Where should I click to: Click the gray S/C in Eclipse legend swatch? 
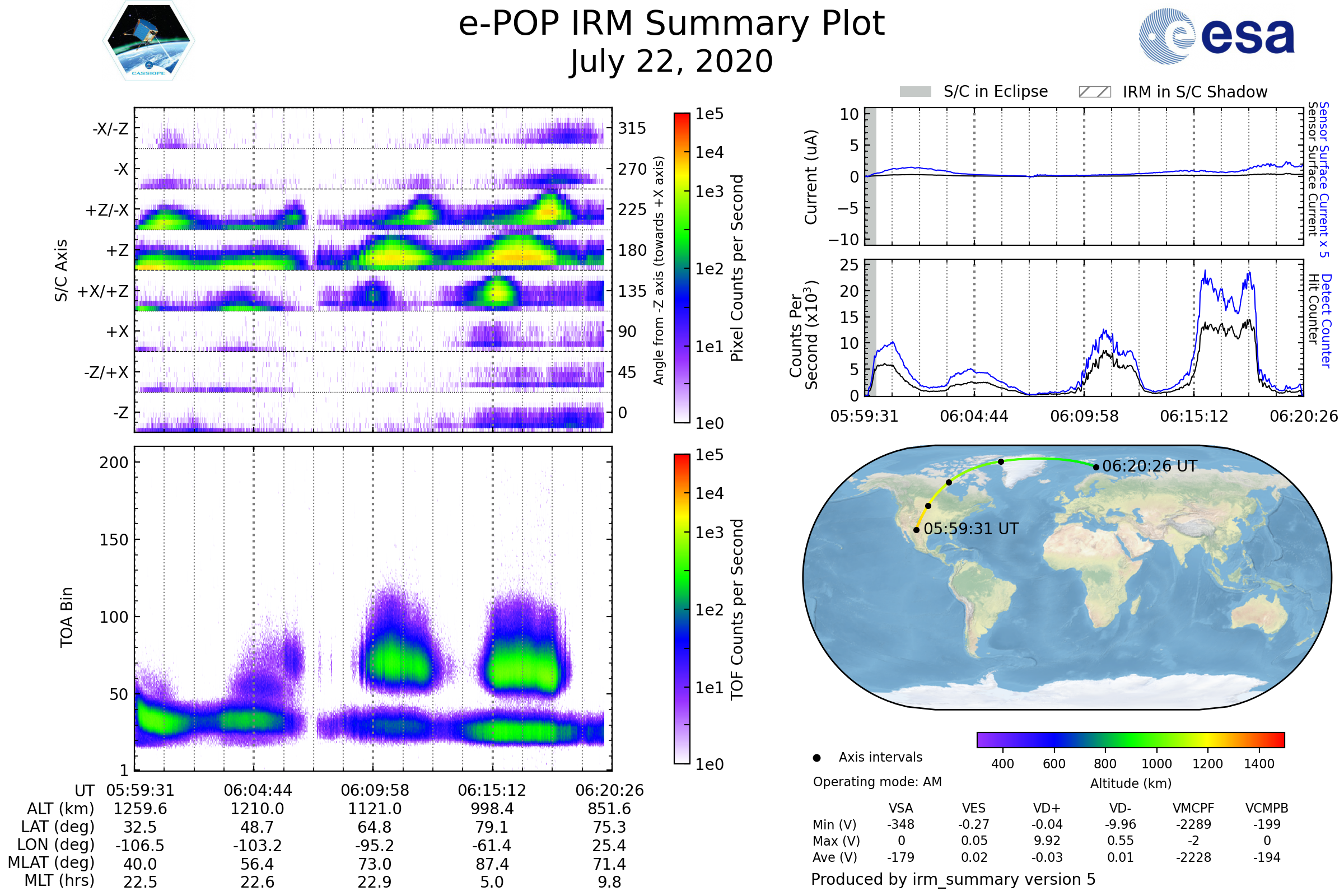[915, 92]
